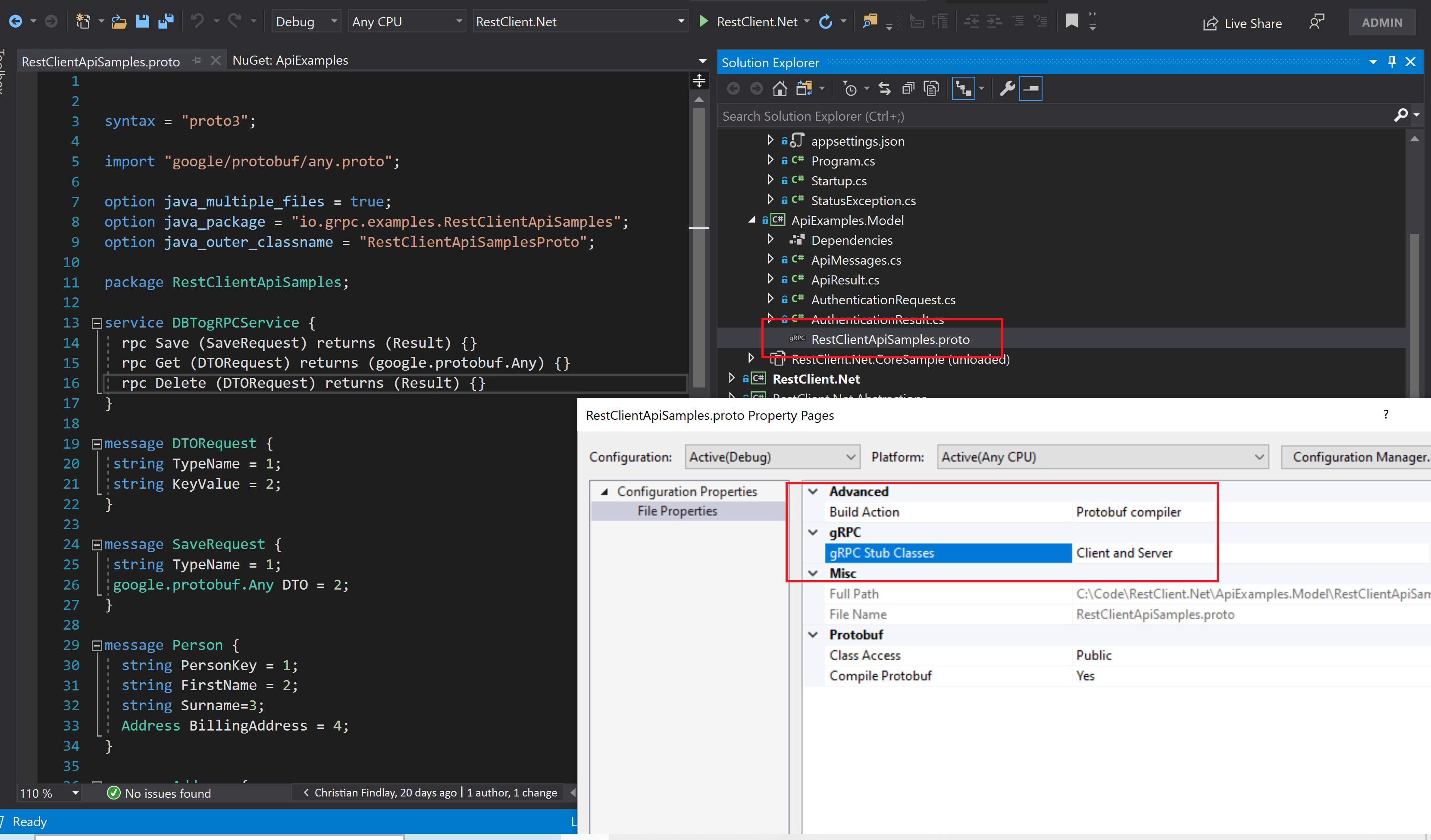Collapse Configuration Properties tree node
Image resolution: width=1431 pixels, height=840 pixels.
[x=604, y=491]
